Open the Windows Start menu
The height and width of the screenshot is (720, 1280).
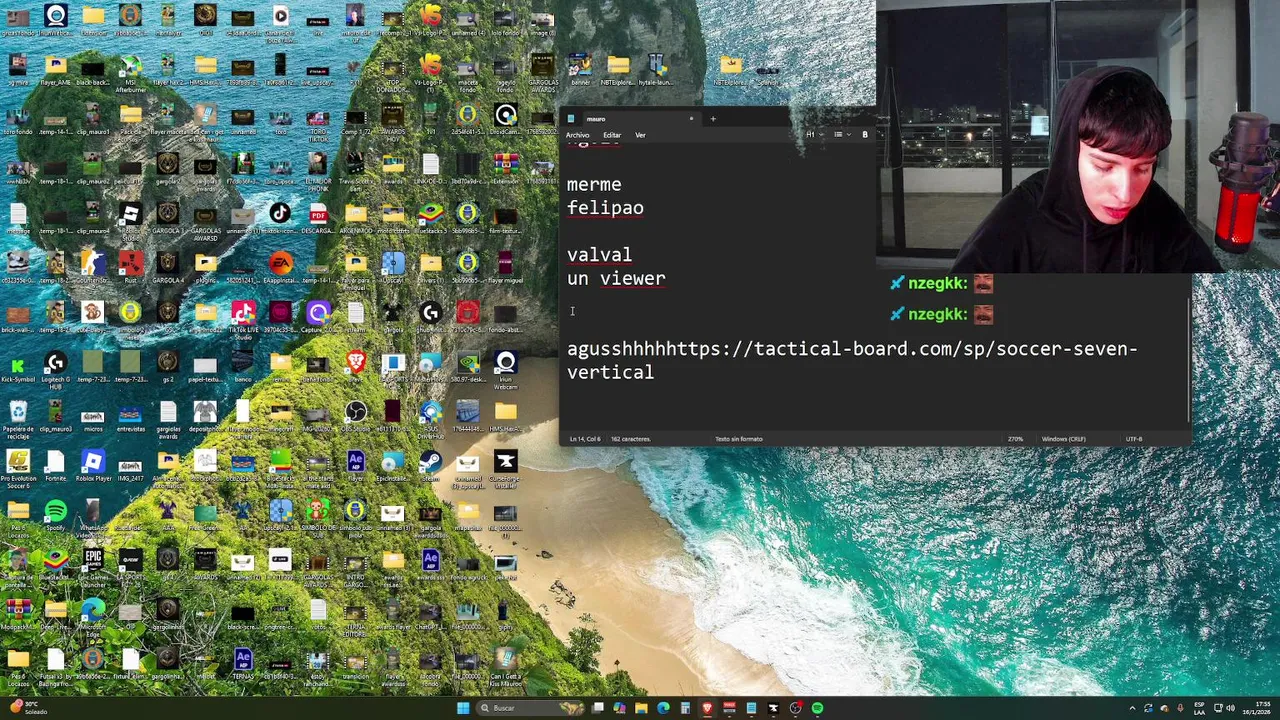(462, 708)
